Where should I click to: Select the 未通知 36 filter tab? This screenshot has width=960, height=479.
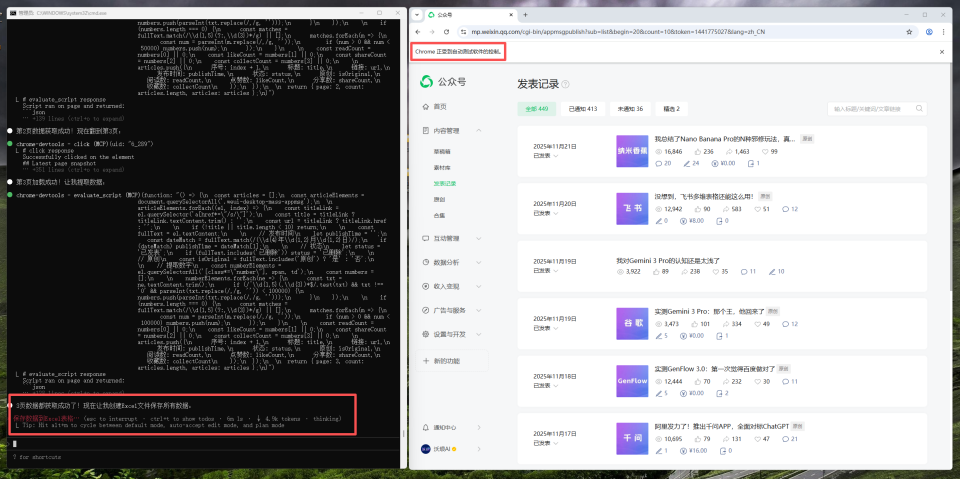[630, 109]
